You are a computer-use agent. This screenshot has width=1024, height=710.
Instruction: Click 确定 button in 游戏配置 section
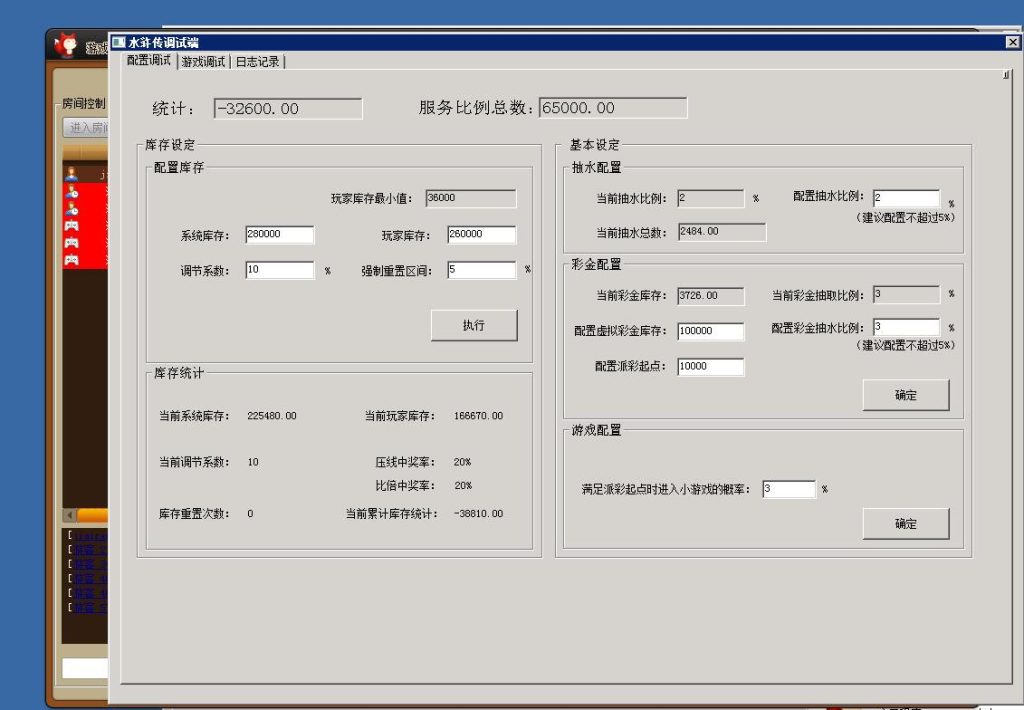tap(905, 524)
